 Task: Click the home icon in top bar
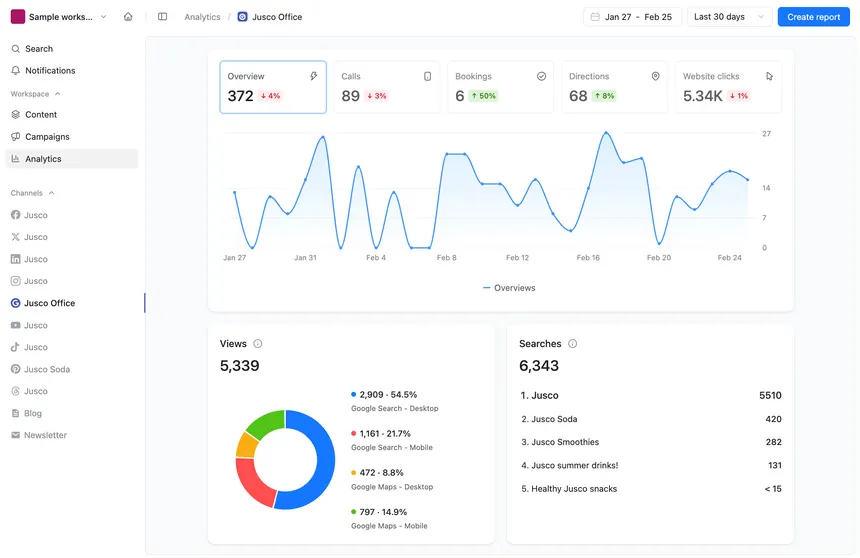128,17
